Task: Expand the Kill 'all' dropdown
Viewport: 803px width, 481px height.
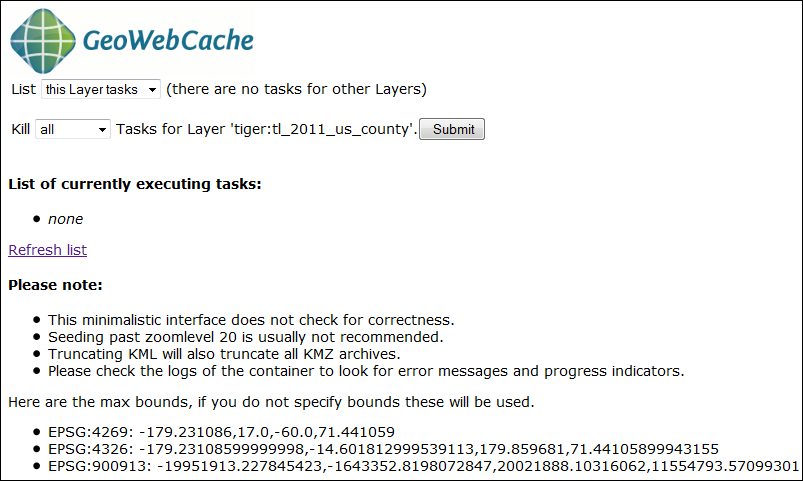Action: (x=73, y=129)
